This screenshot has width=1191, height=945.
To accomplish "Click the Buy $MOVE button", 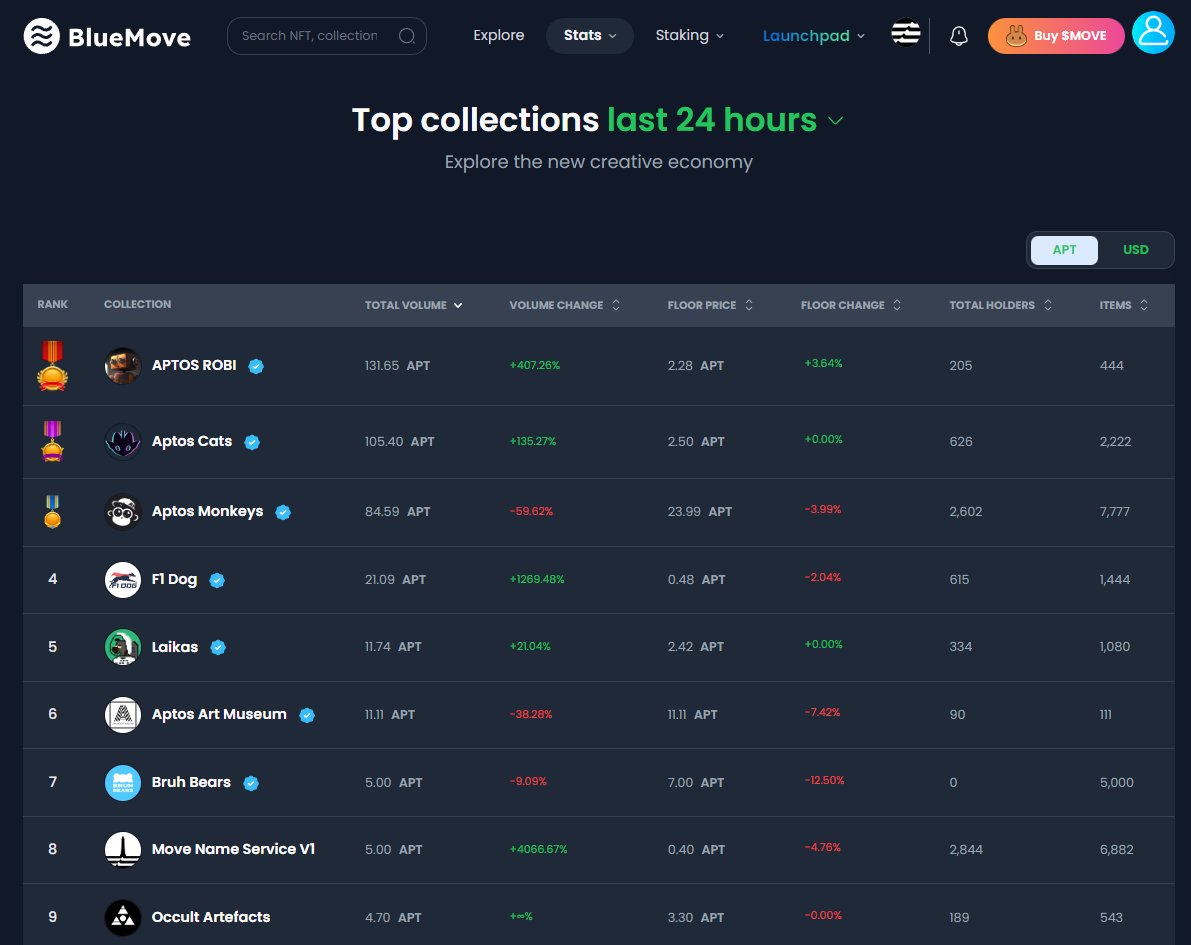I will (1056, 36).
